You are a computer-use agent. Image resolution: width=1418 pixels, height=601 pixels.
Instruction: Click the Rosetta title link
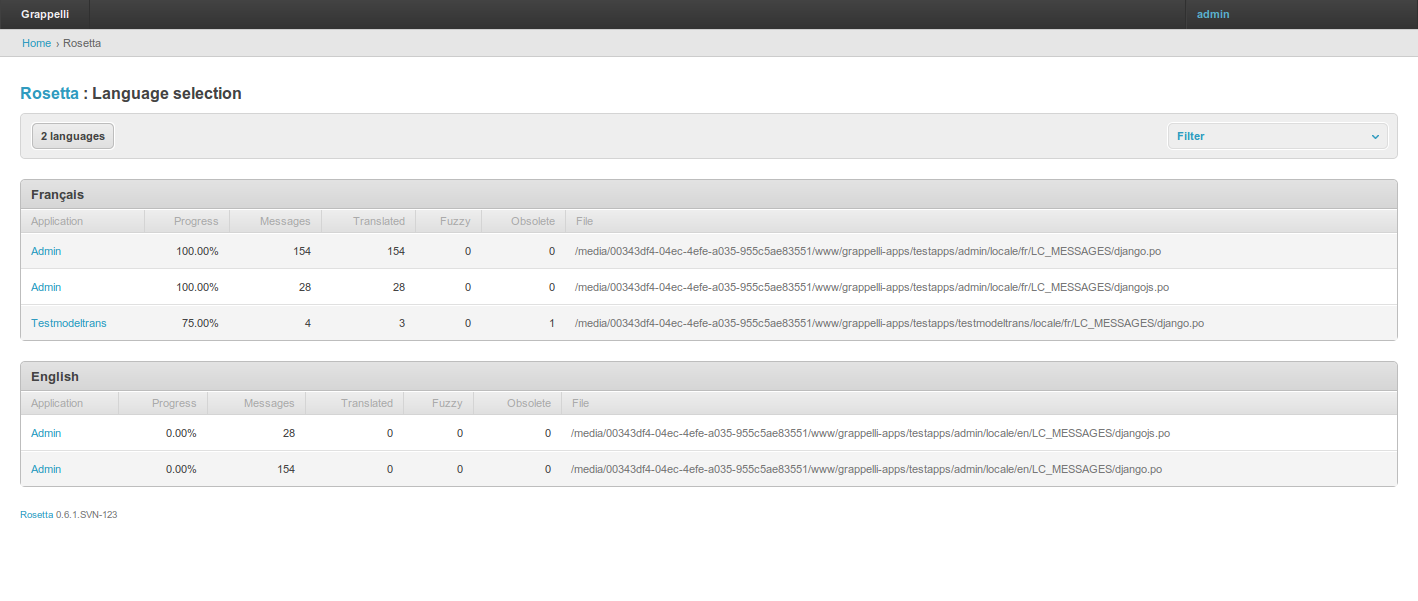point(49,93)
